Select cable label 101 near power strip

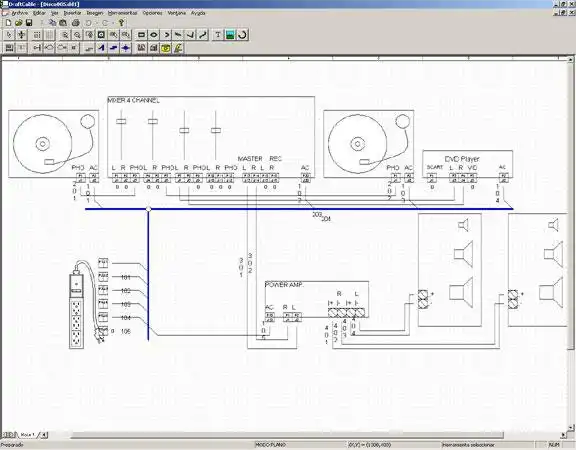(126, 277)
